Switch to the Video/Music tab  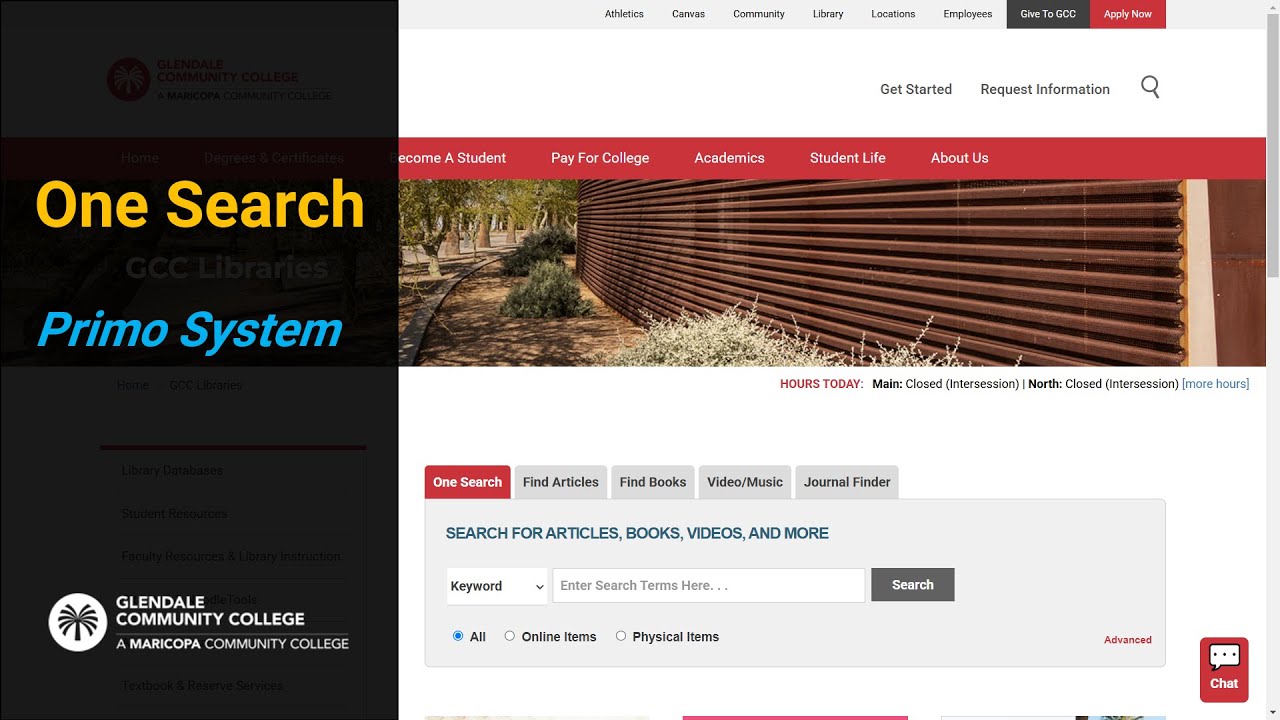click(x=745, y=482)
